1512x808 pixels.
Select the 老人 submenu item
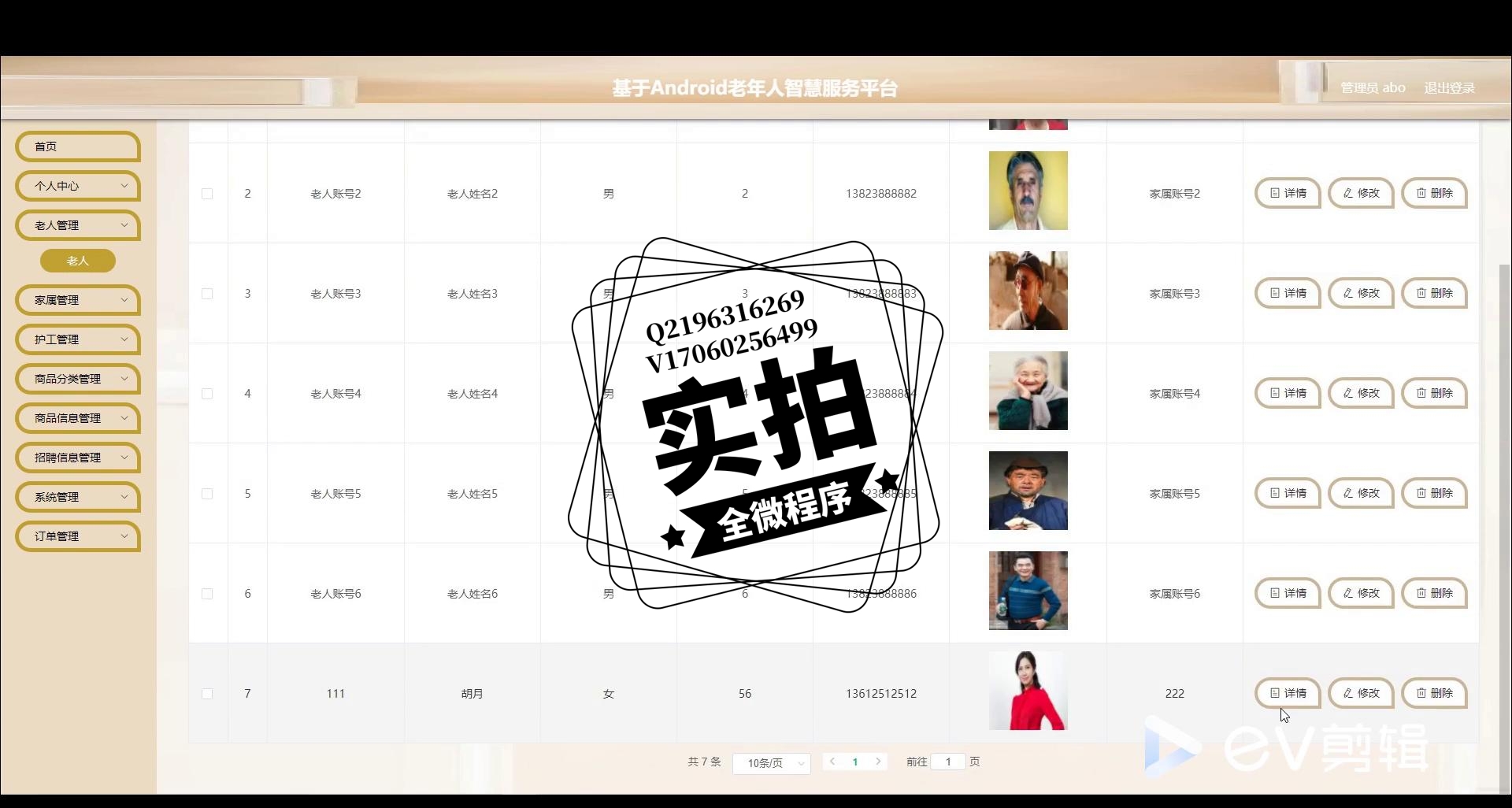click(78, 261)
